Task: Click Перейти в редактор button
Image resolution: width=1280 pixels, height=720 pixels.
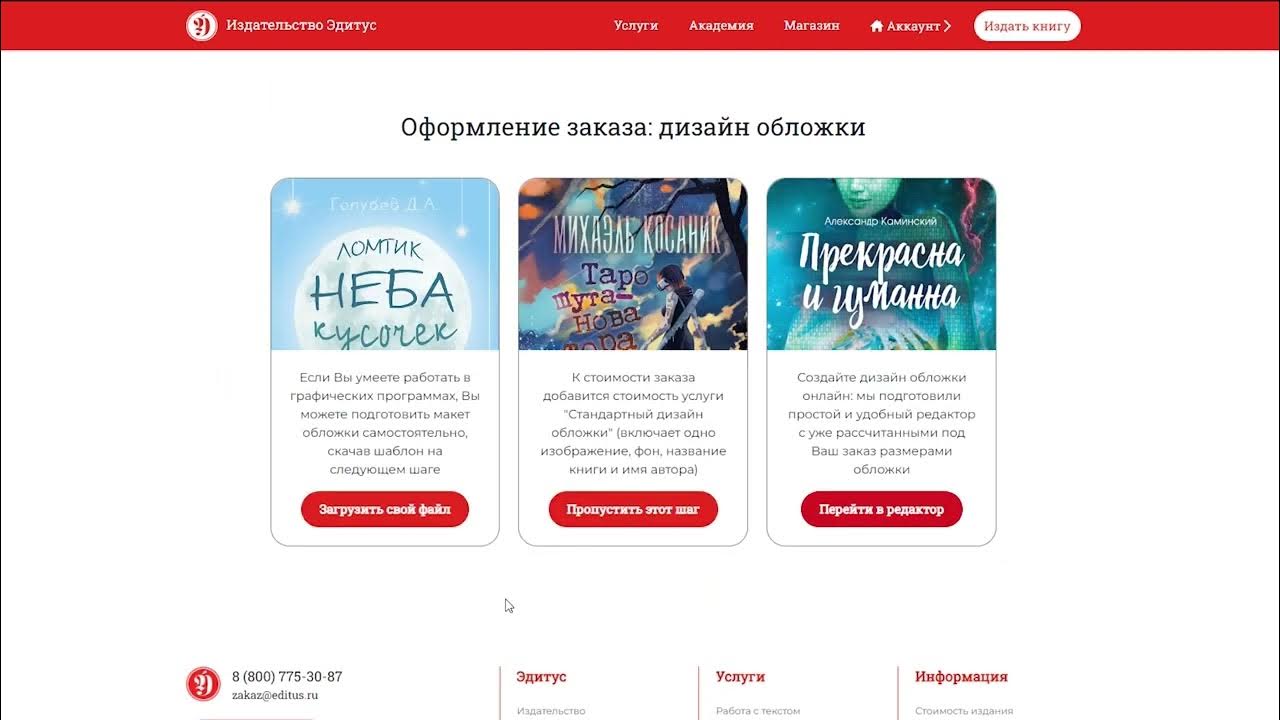Action: (881, 509)
